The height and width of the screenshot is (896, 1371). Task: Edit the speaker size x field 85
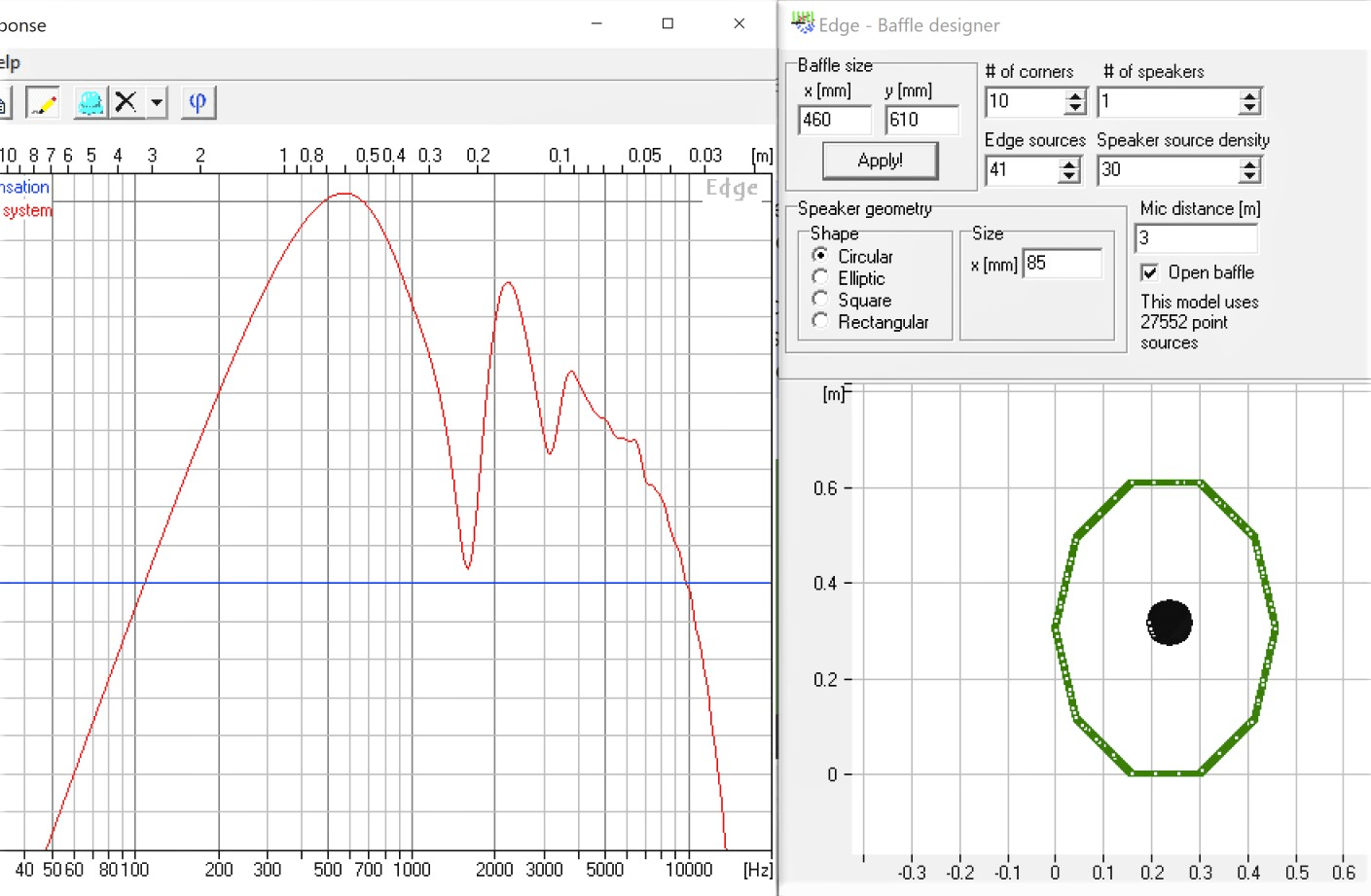click(x=1063, y=264)
